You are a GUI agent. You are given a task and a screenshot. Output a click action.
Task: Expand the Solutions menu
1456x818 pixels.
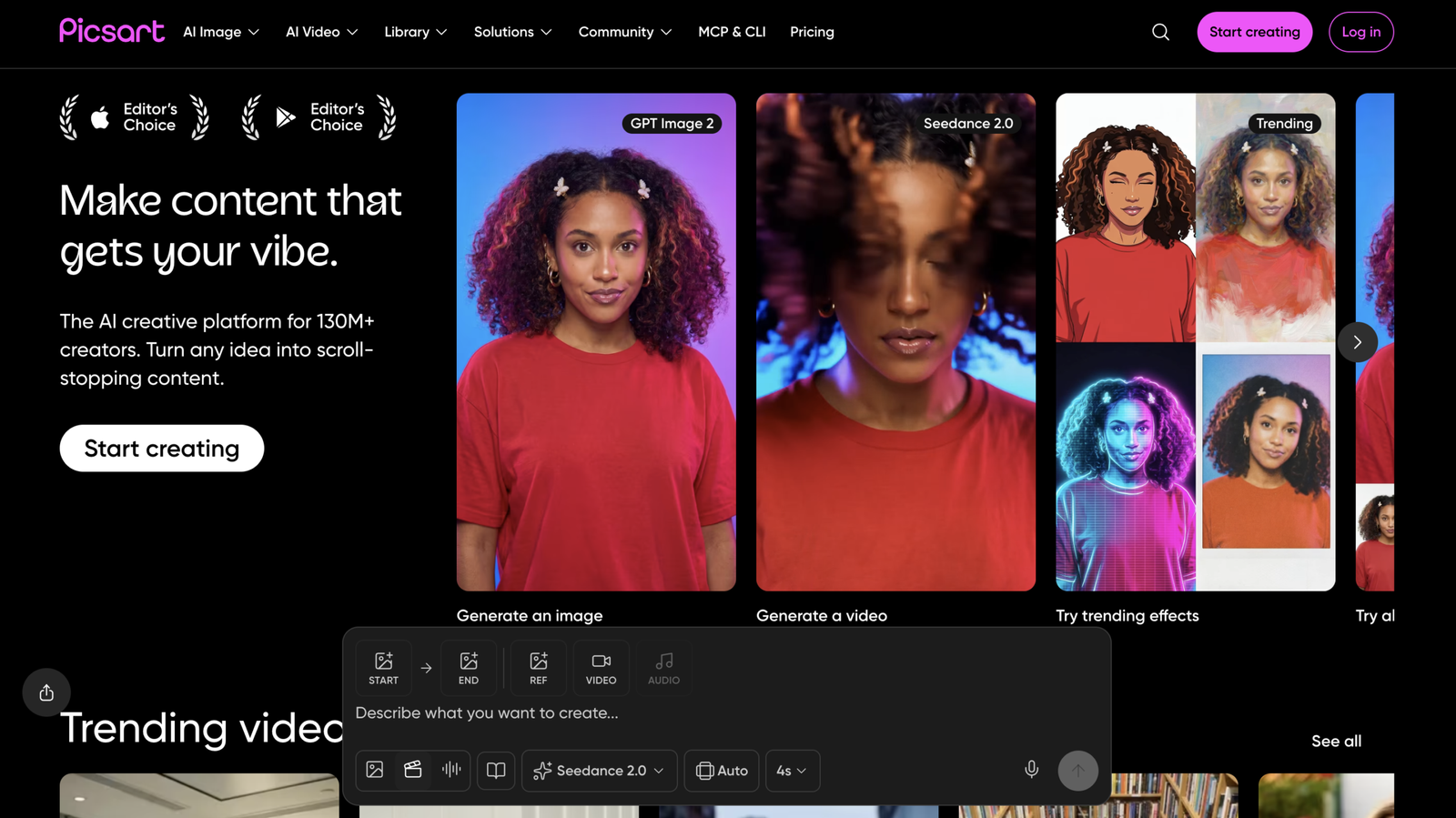click(513, 32)
